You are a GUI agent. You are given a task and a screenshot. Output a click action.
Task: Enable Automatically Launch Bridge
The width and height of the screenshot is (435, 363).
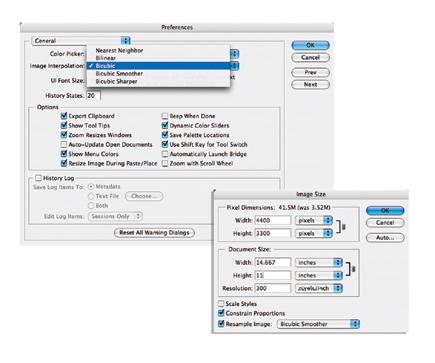point(165,154)
